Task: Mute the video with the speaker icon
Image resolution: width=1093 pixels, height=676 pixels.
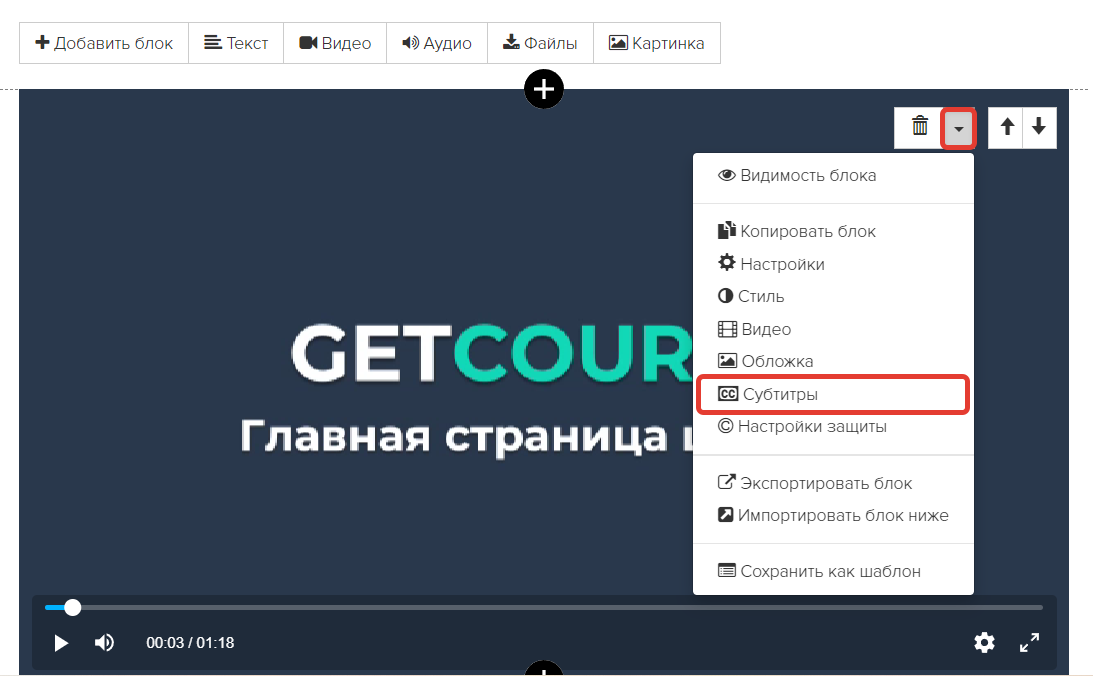Action: point(105,643)
